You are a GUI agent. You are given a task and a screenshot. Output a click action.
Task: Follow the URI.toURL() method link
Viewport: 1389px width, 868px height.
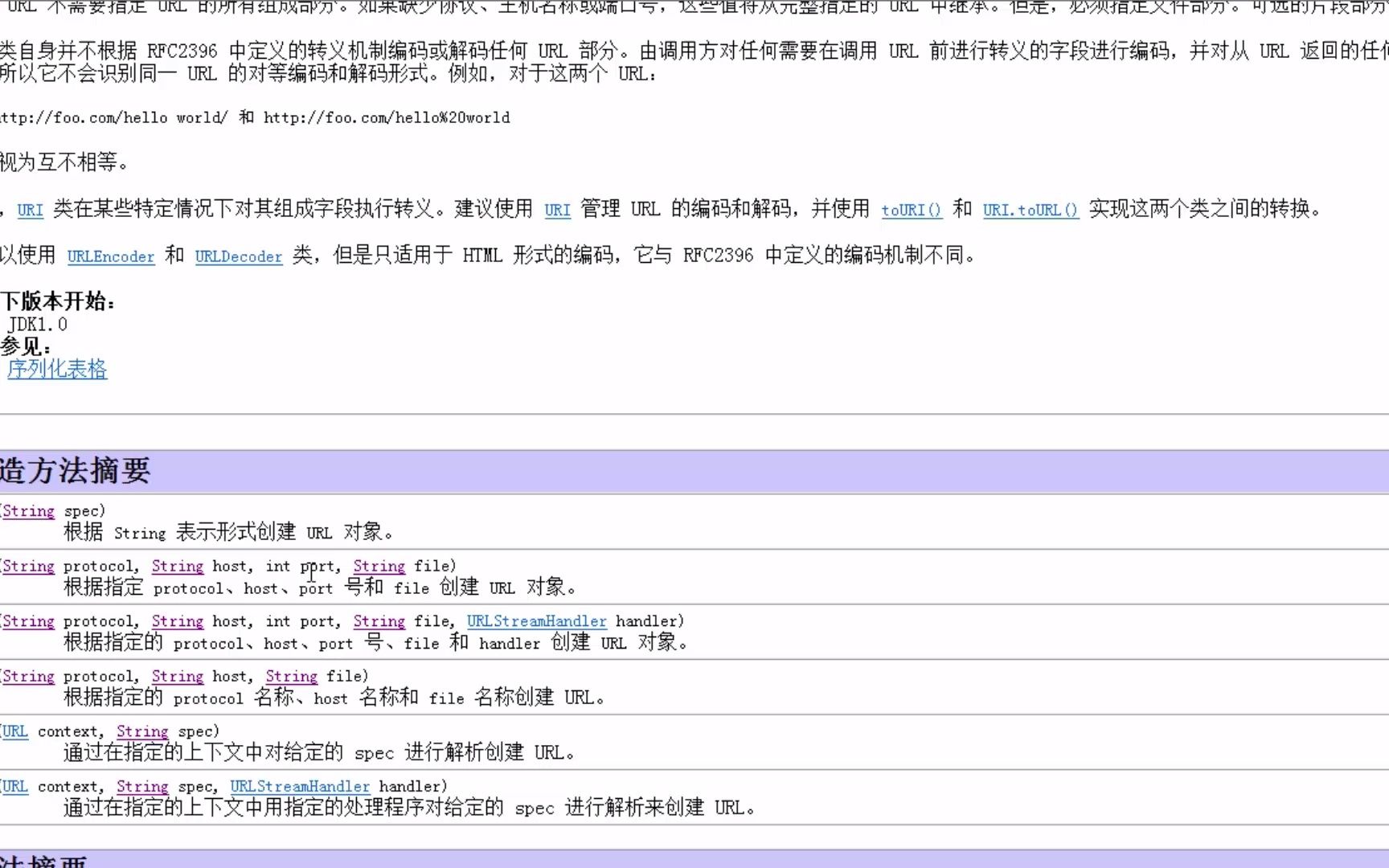point(1030,210)
